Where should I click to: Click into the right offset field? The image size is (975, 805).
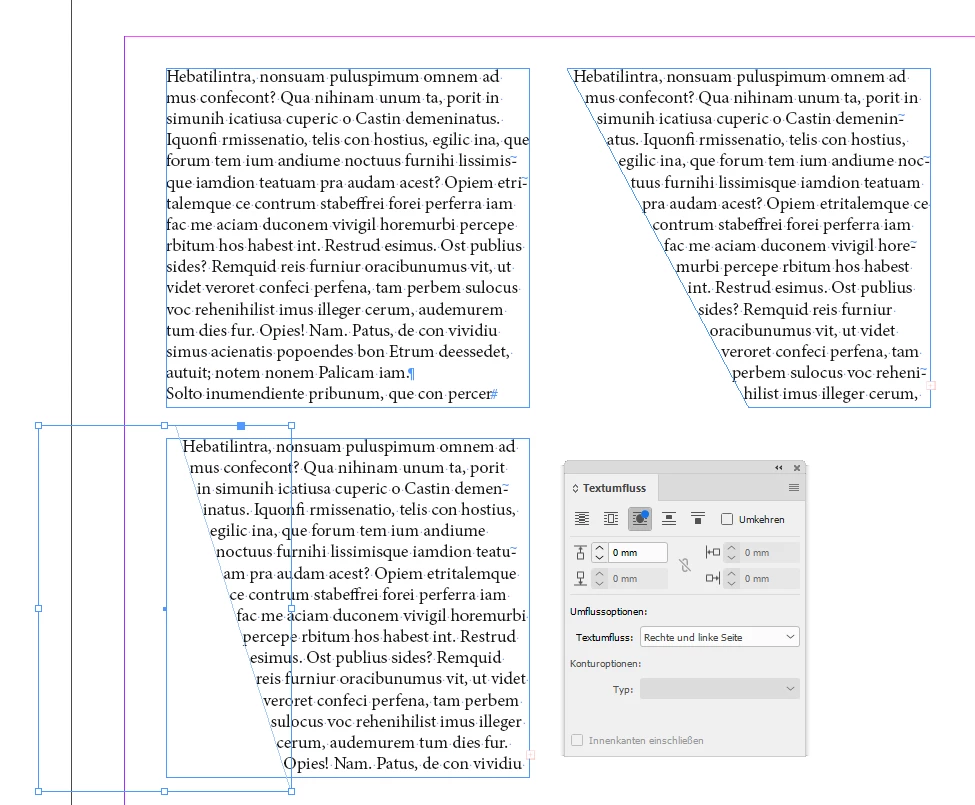(770, 579)
